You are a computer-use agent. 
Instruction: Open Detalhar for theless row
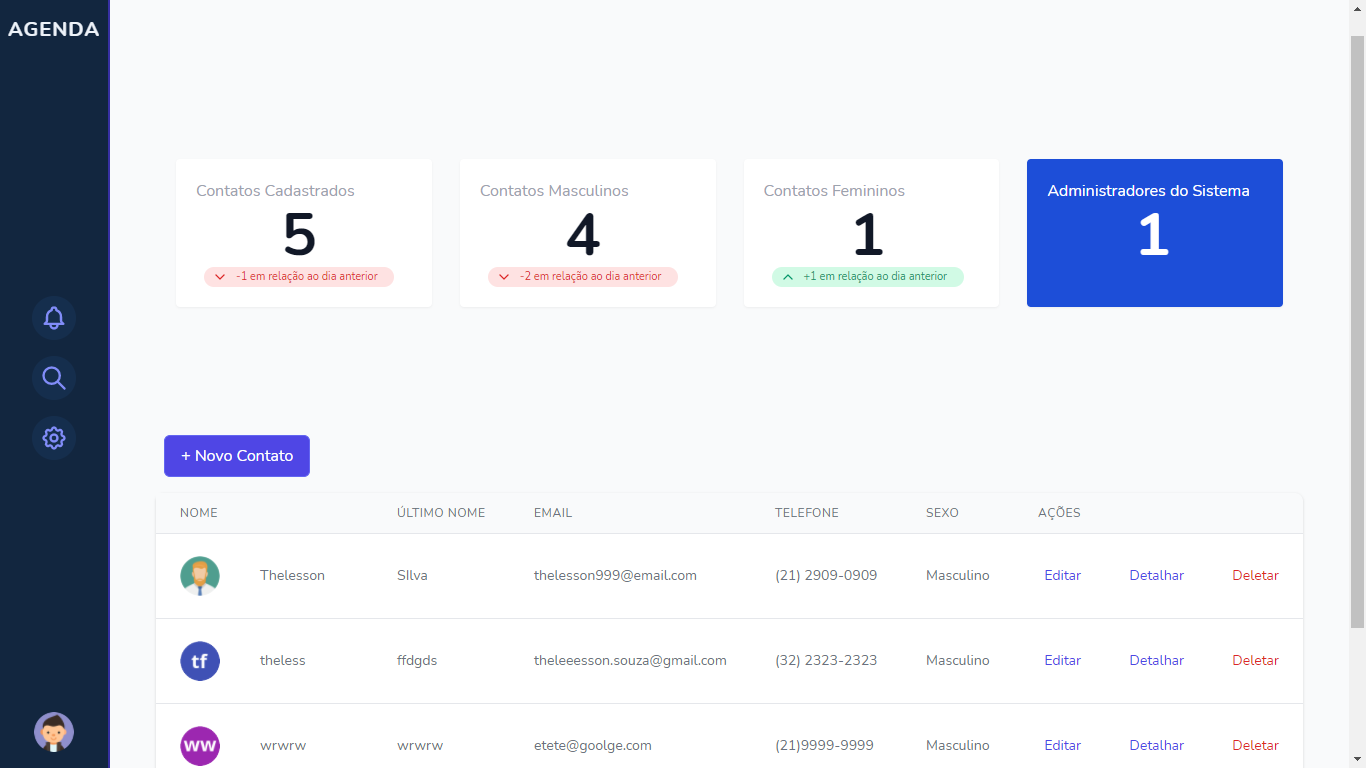pyautogui.click(x=1157, y=661)
